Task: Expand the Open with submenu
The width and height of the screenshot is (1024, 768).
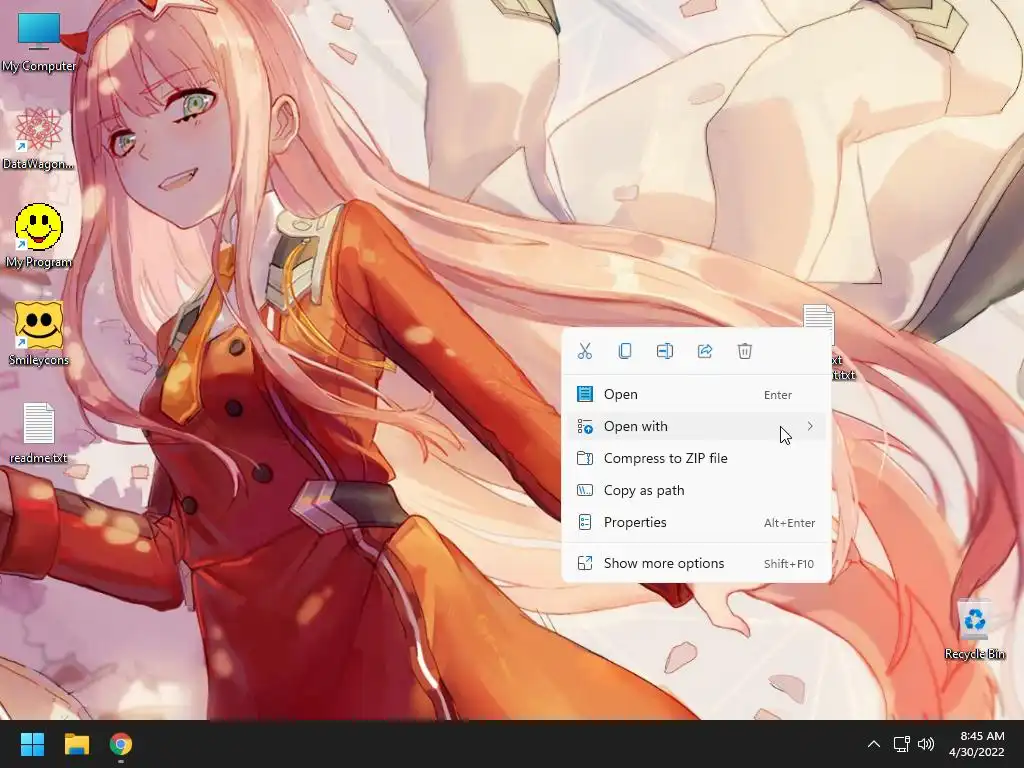Action: coord(696,426)
